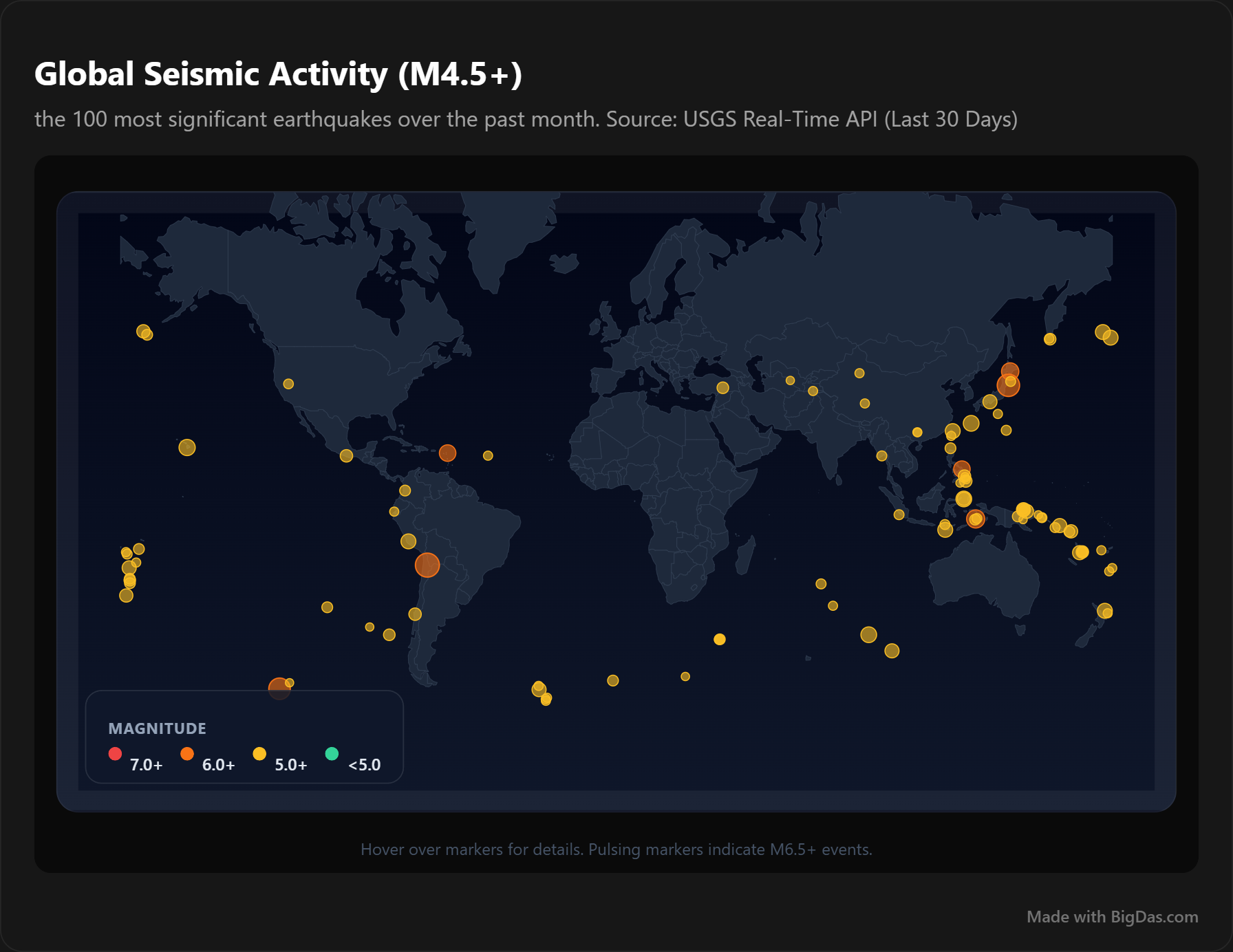Image resolution: width=1233 pixels, height=952 pixels.
Task: Click the large orange earthquake marker in South America
Action: point(427,565)
